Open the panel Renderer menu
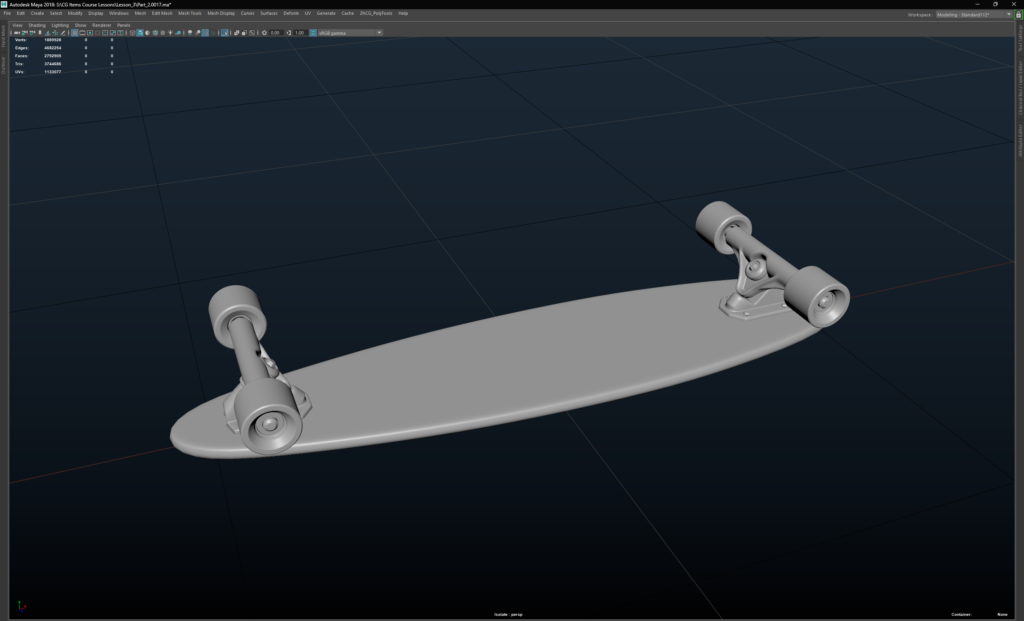Screen dimensions: 1024x621 pyautogui.click(x=101, y=25)
